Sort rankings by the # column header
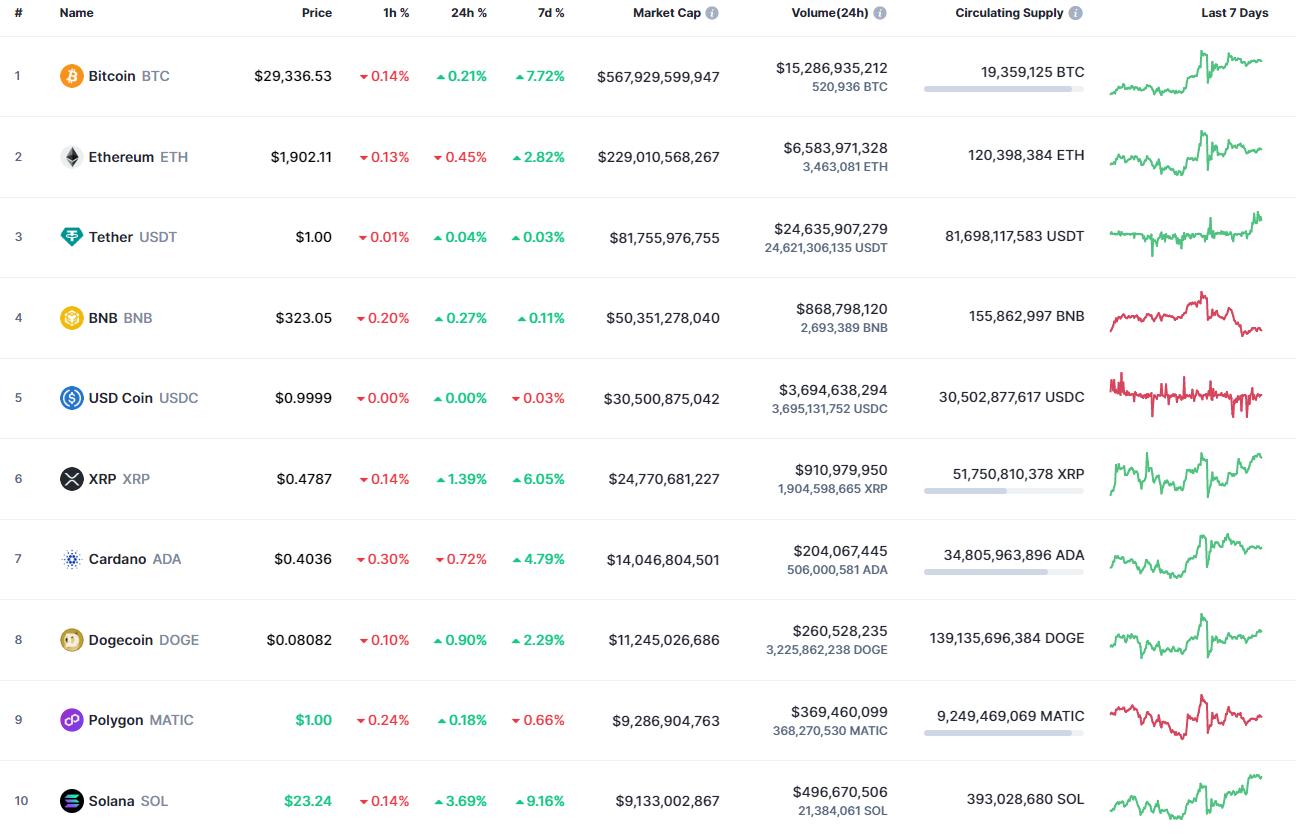 point(18,13)
